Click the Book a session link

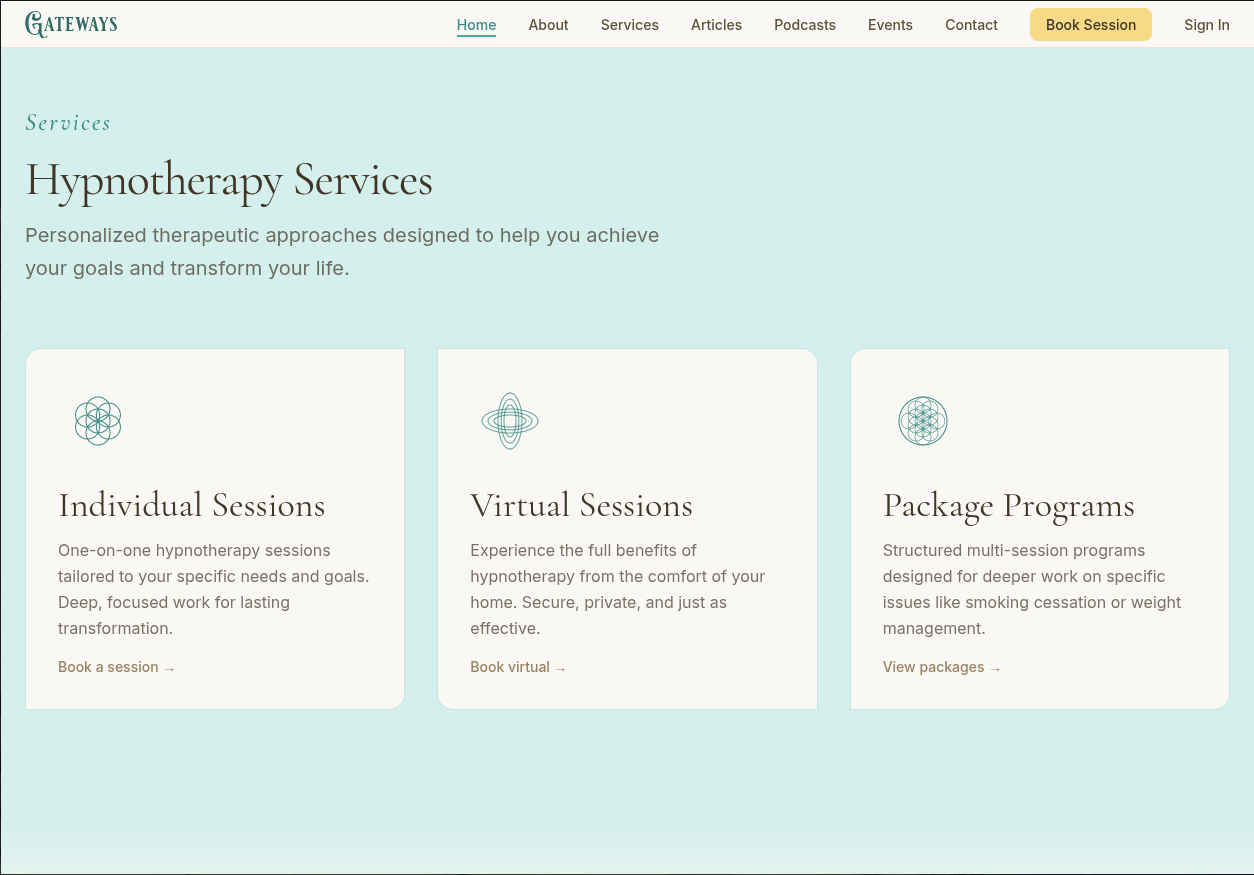click(117, 667)
